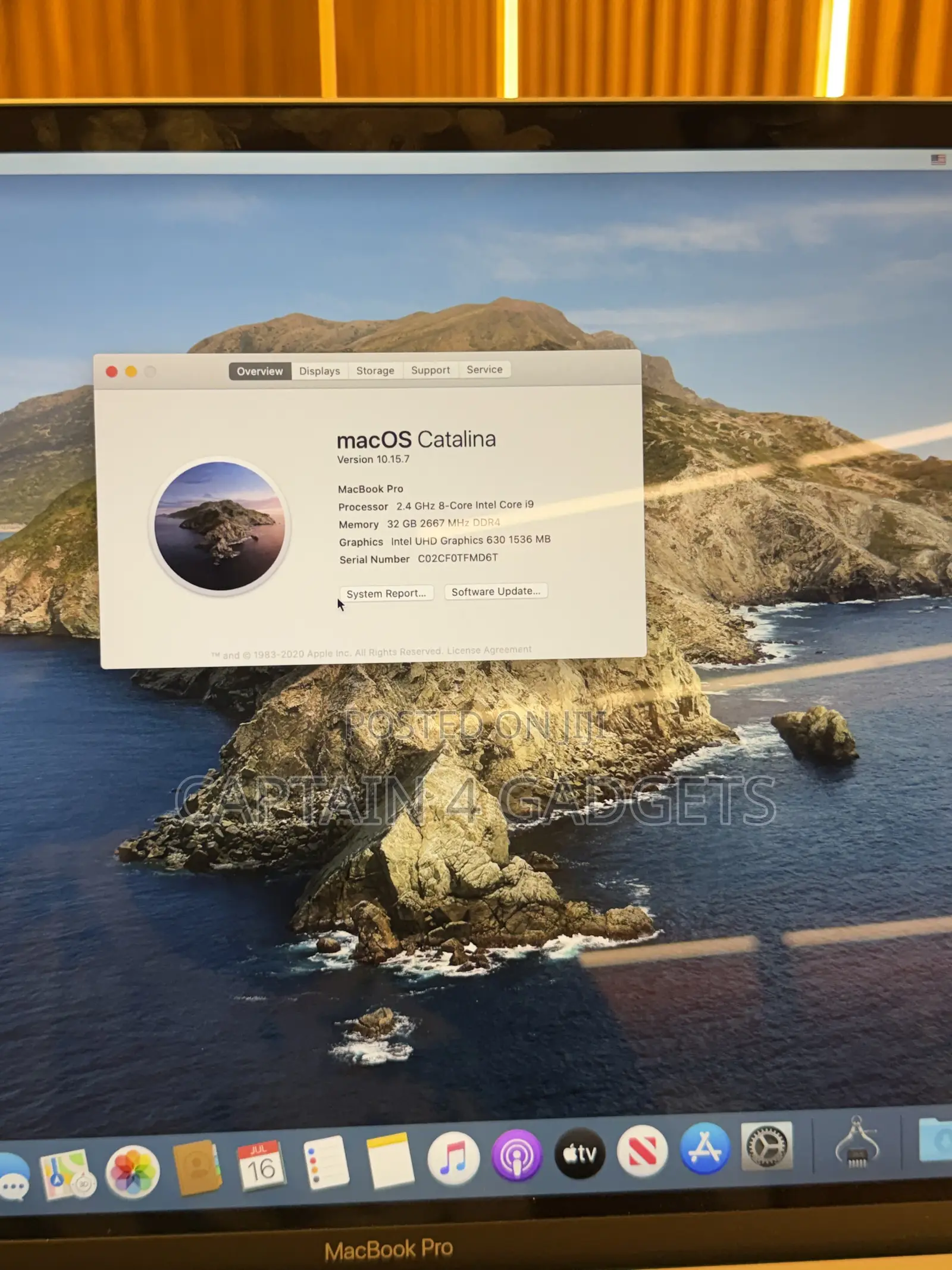
Task: Open the blue folder at Dock's right end
Action: coord(936,1139)
